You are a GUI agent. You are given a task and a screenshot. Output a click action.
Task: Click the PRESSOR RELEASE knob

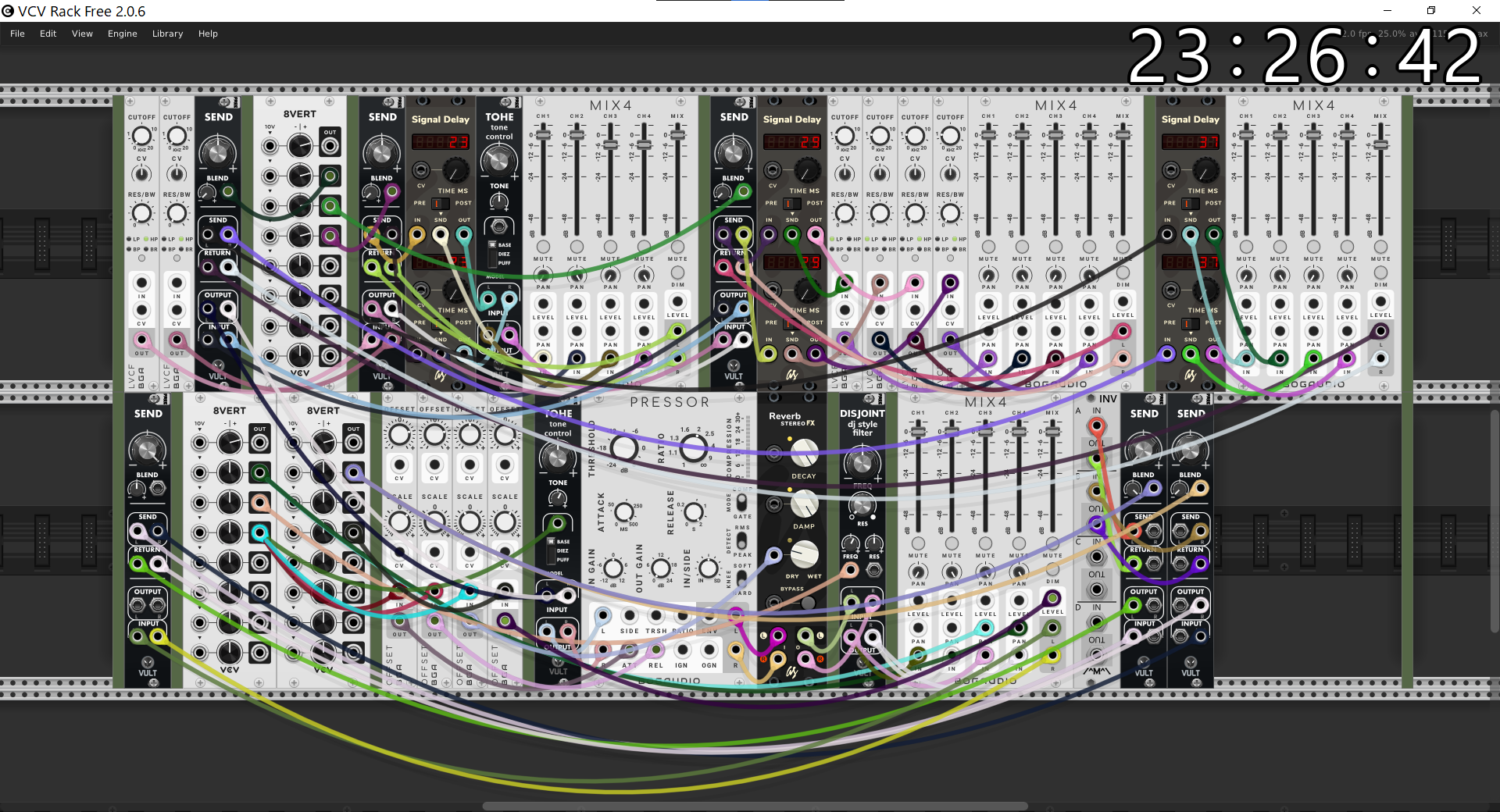tap(693, 512)
